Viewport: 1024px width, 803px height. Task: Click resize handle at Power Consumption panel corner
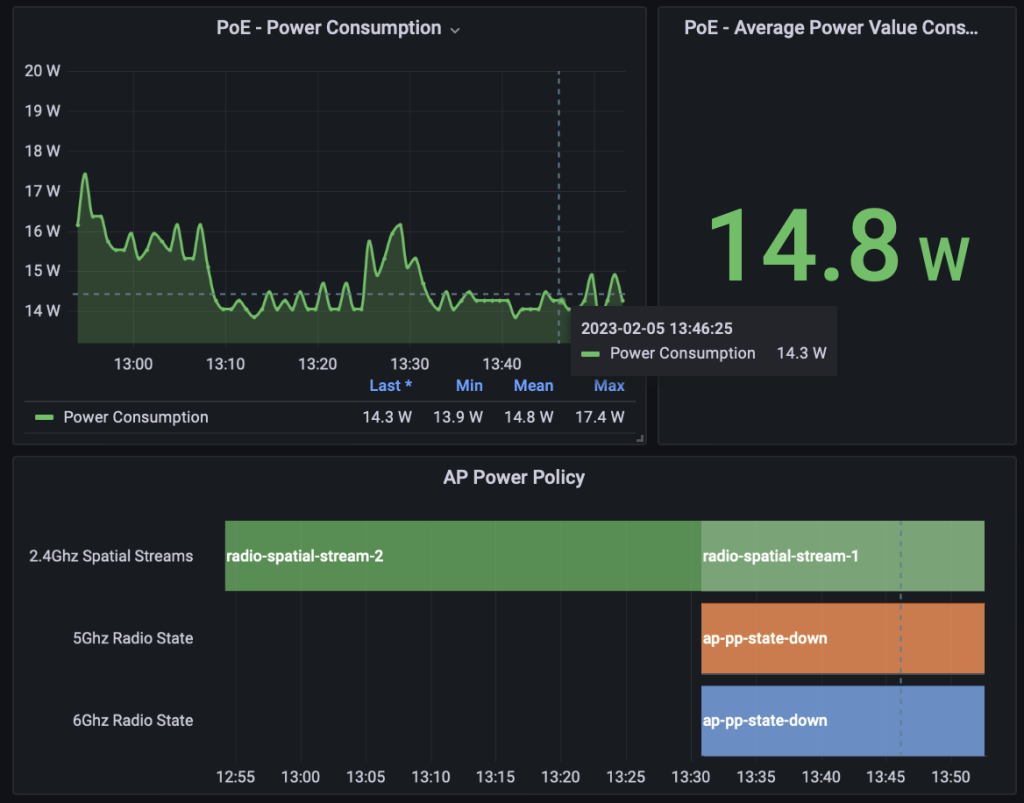(640, 438)
